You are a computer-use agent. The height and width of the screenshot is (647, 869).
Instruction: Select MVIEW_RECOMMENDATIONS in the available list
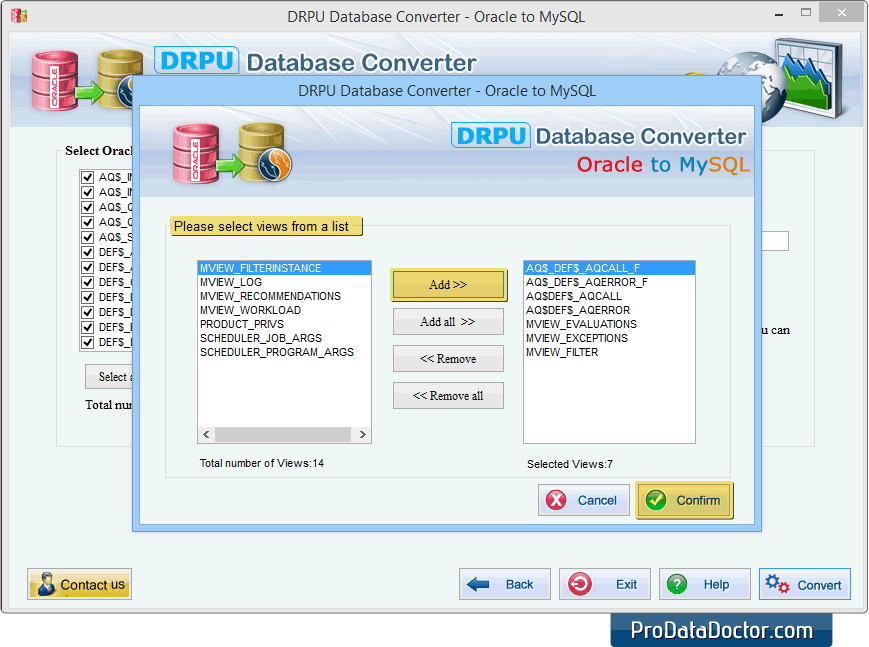[x=284, y=296]
